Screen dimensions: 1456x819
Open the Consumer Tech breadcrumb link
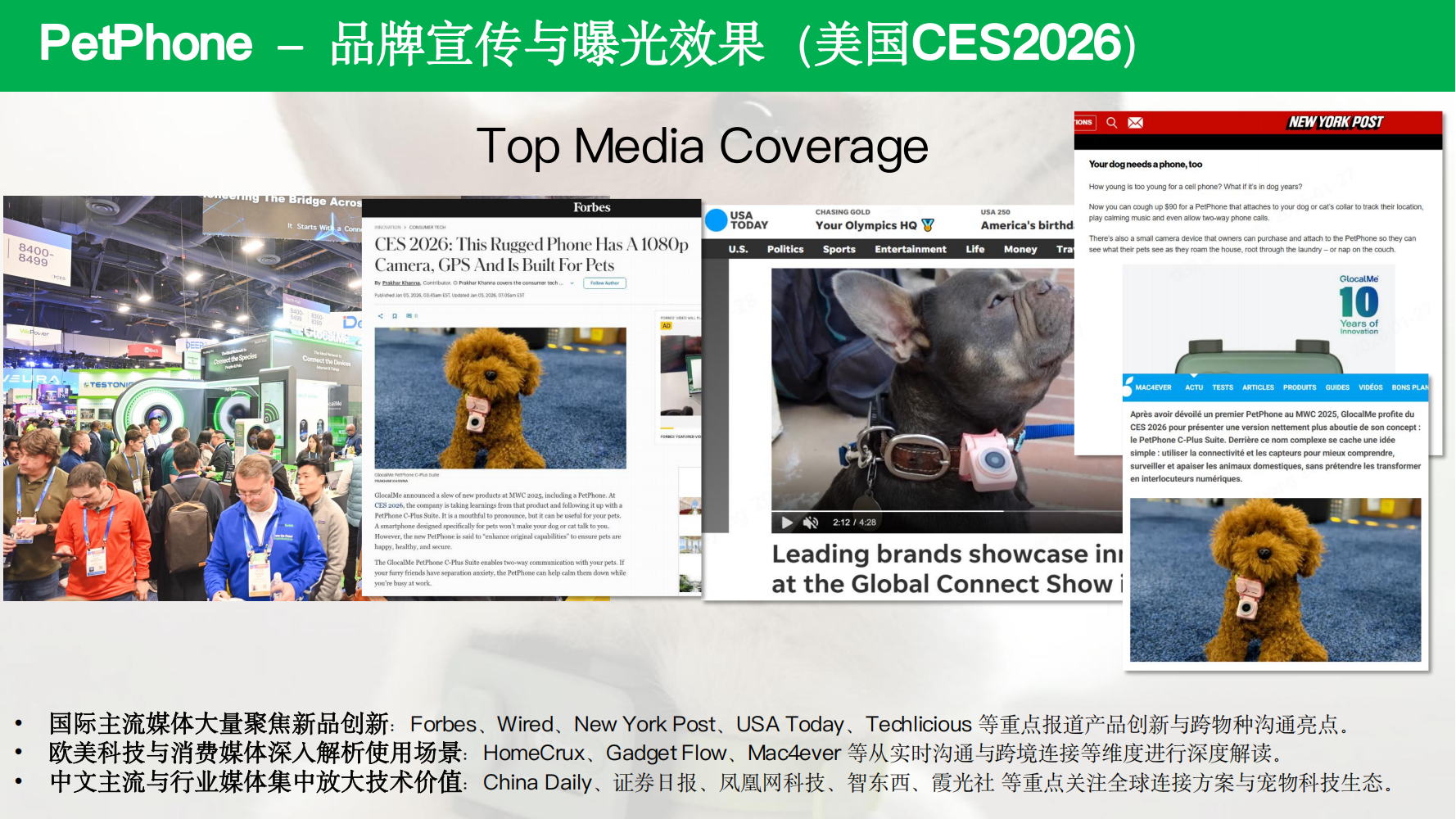tap(427, 228)
